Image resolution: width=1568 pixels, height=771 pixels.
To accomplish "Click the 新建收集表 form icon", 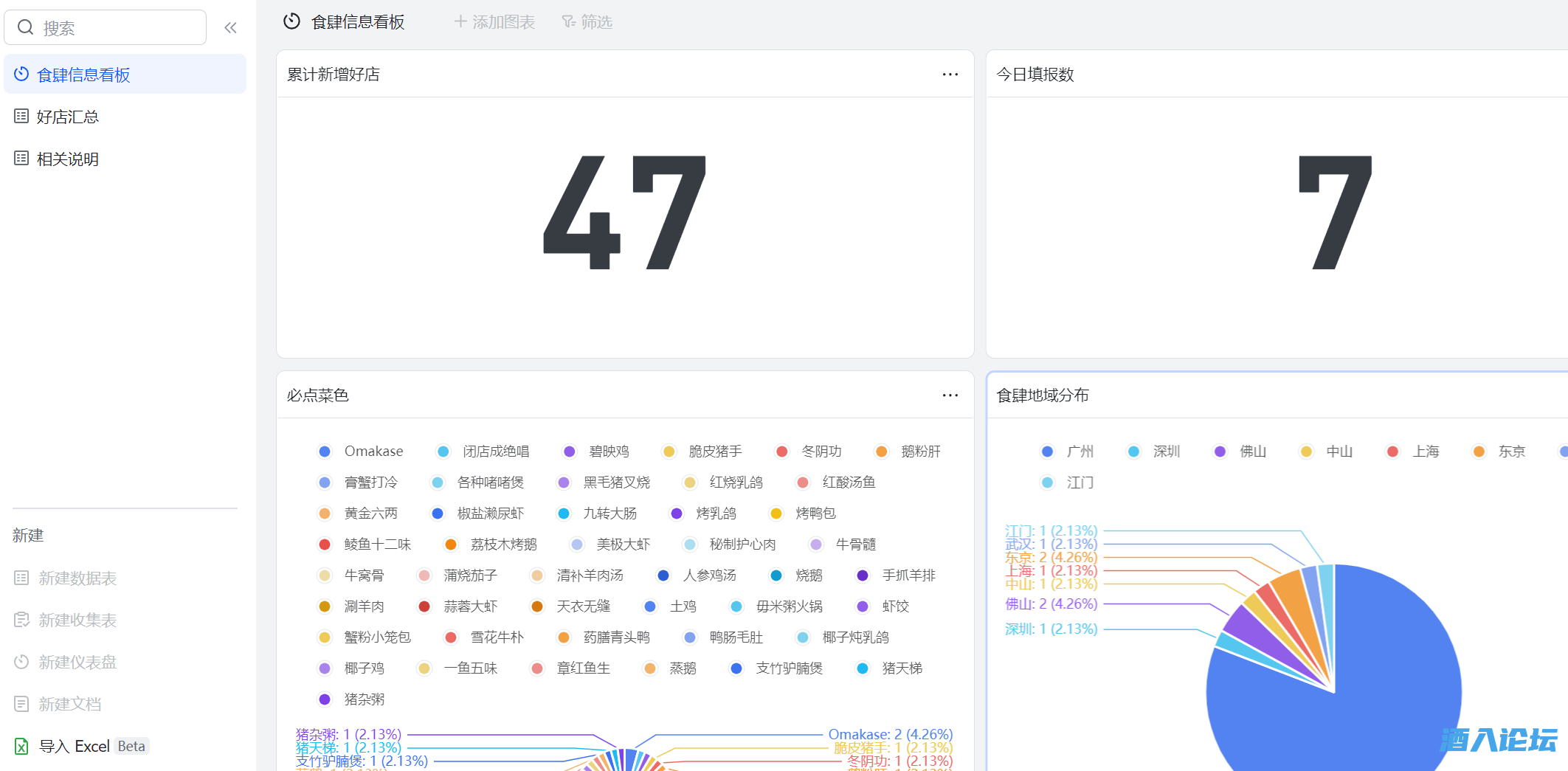I will pos(21,620).
